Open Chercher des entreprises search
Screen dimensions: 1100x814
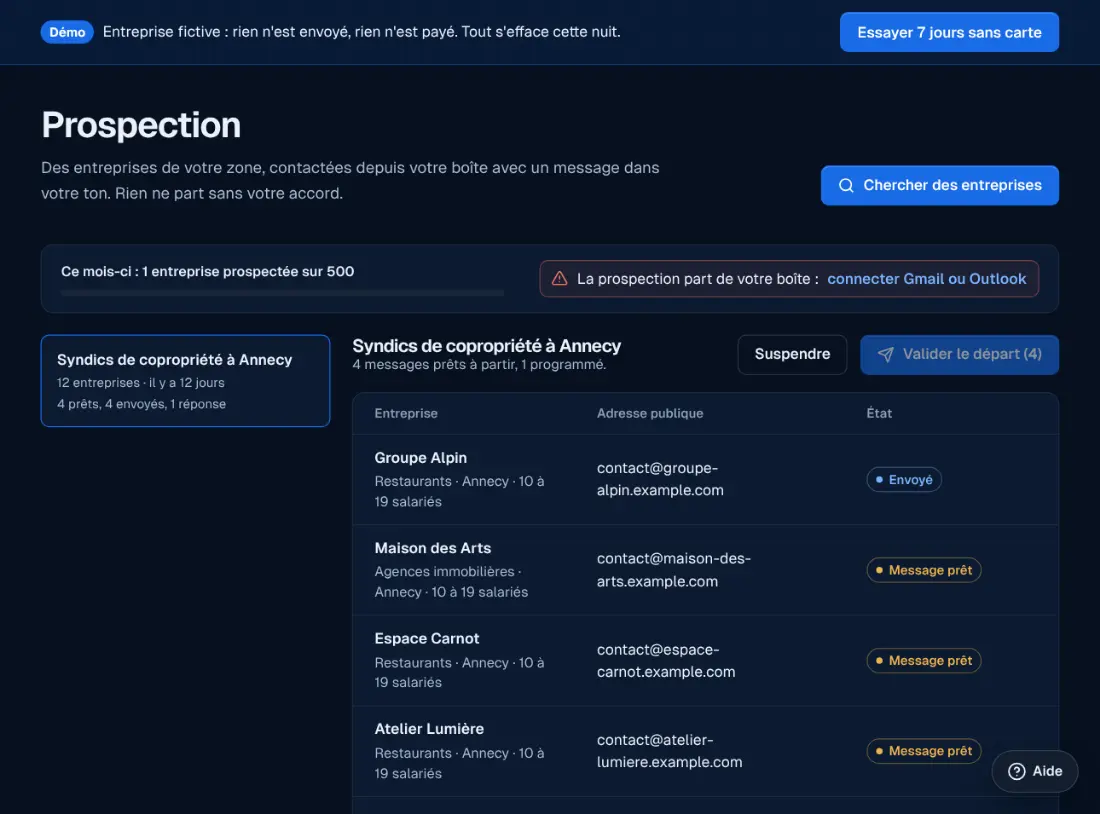(939, 185)
